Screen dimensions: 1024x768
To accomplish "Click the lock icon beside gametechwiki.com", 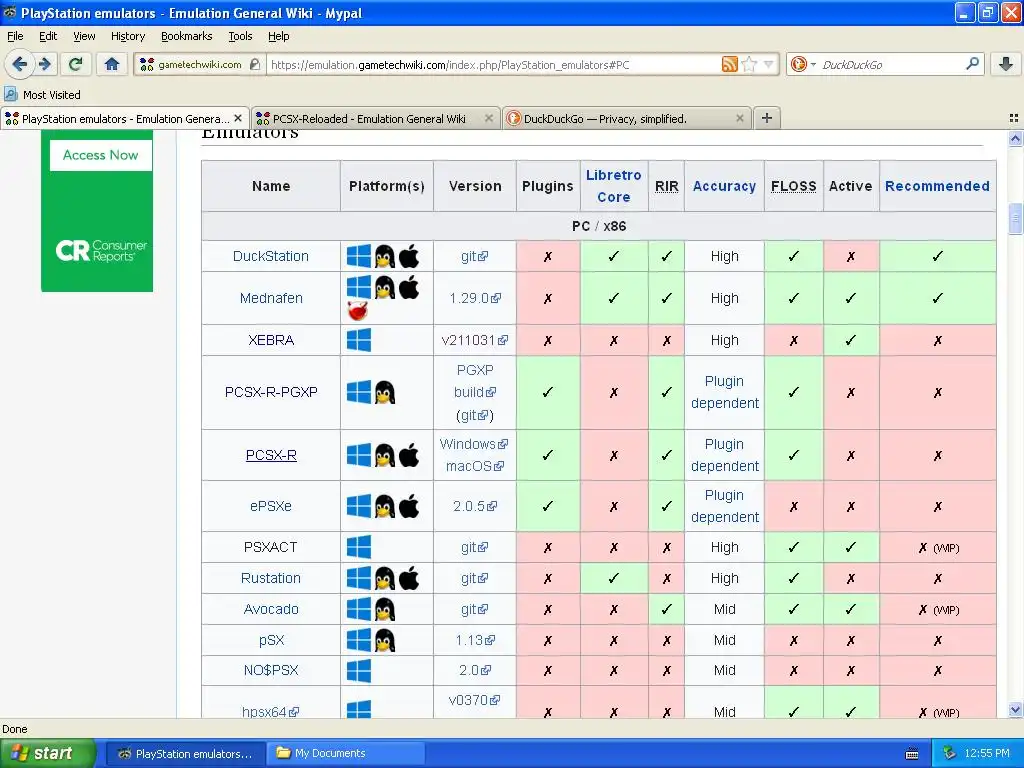I will pyautogui.click(x=255, y=64).
